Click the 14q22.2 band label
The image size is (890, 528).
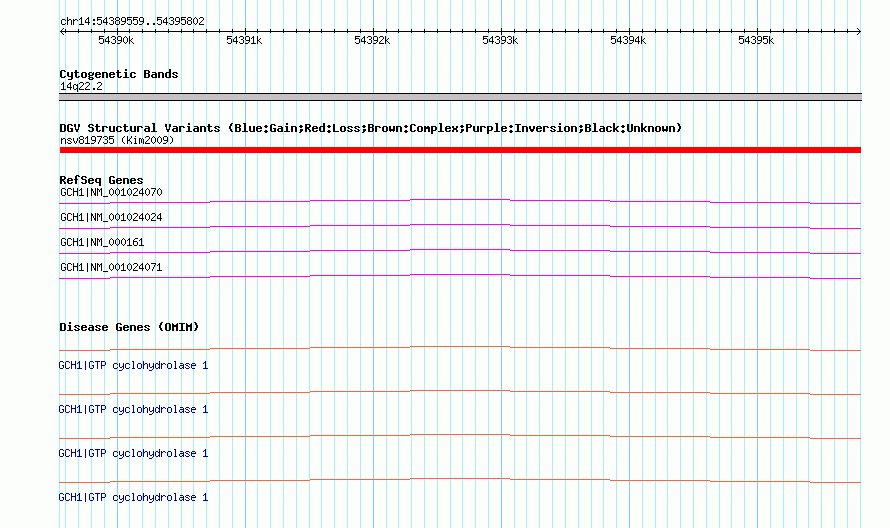tap(81, 86)
